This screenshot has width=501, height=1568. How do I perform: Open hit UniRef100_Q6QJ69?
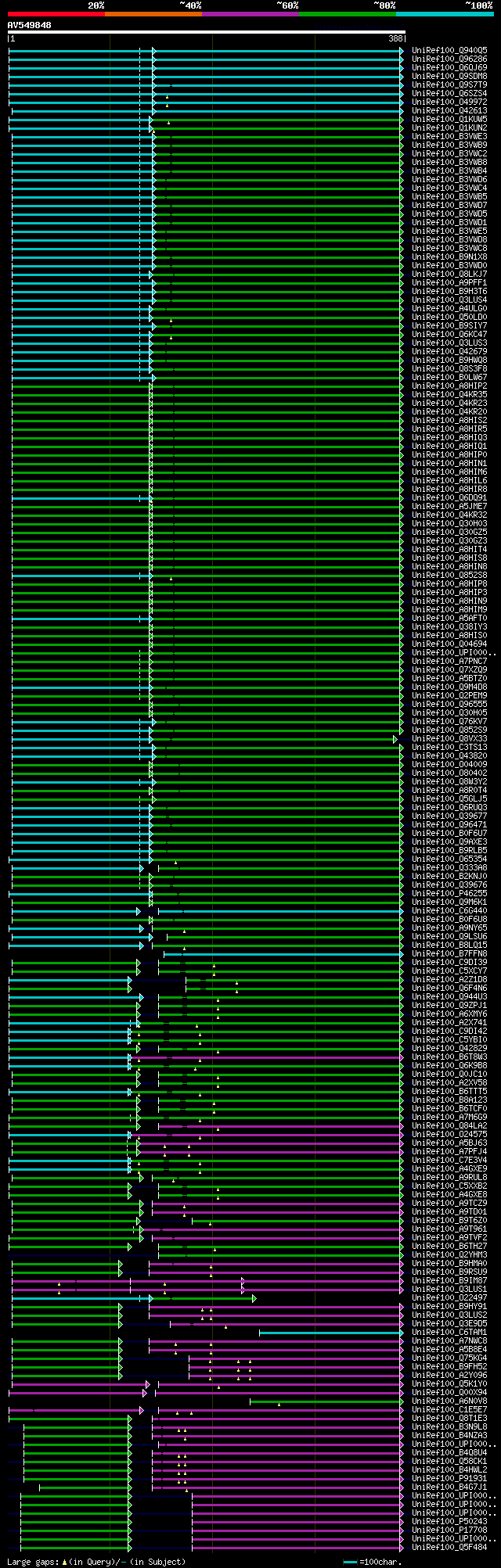pyautogui.click(x=449, y=67)
